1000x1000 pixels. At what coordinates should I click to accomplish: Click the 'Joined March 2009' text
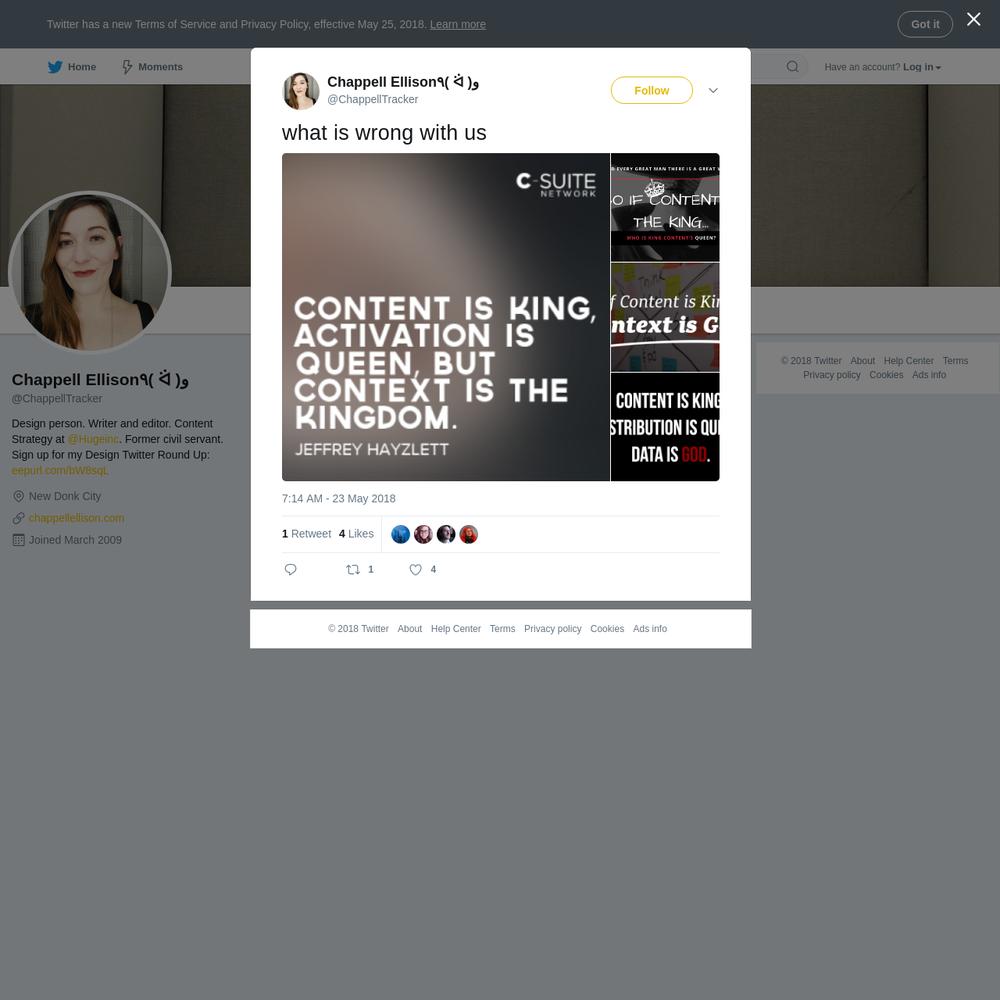click(75, 540)
